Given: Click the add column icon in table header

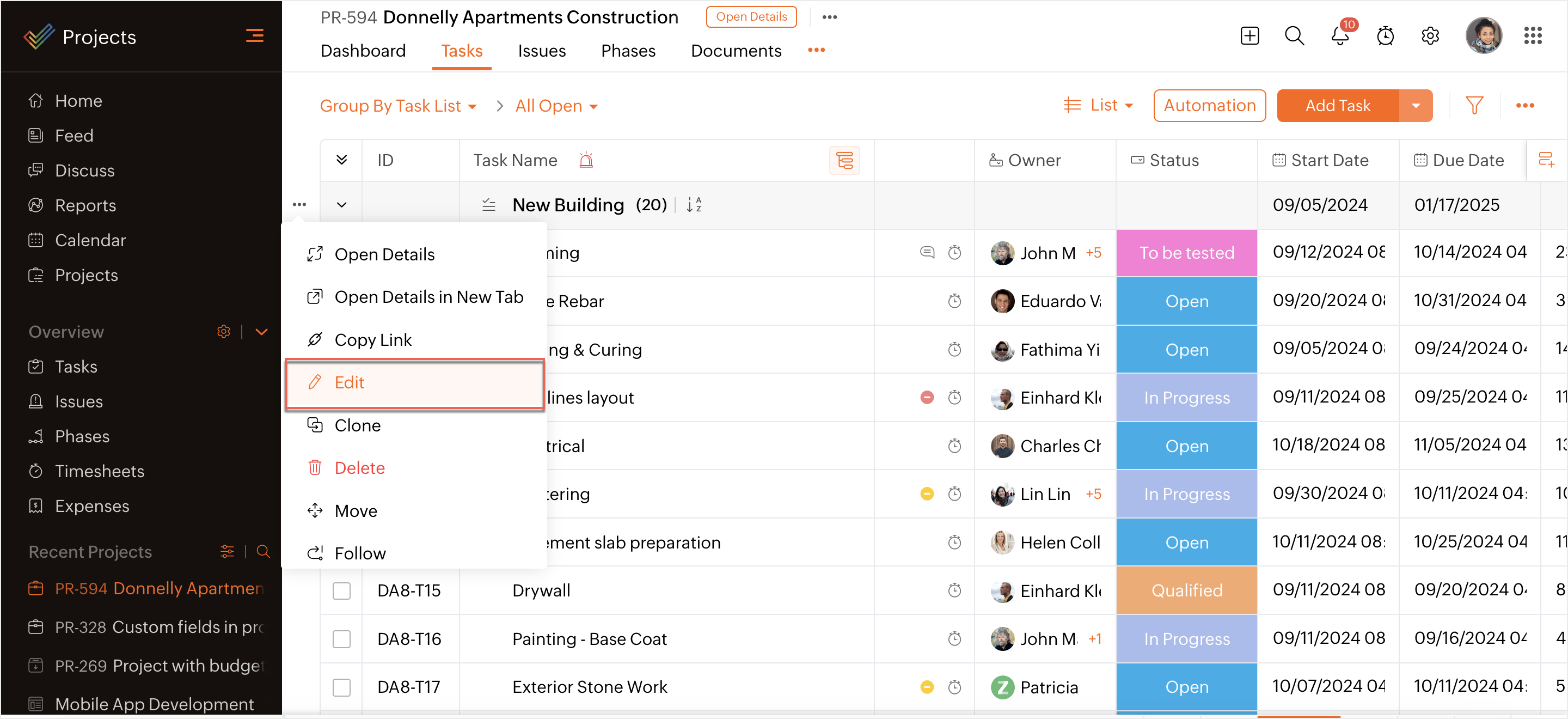Looking at the screenshot, I should point(1546,160).
